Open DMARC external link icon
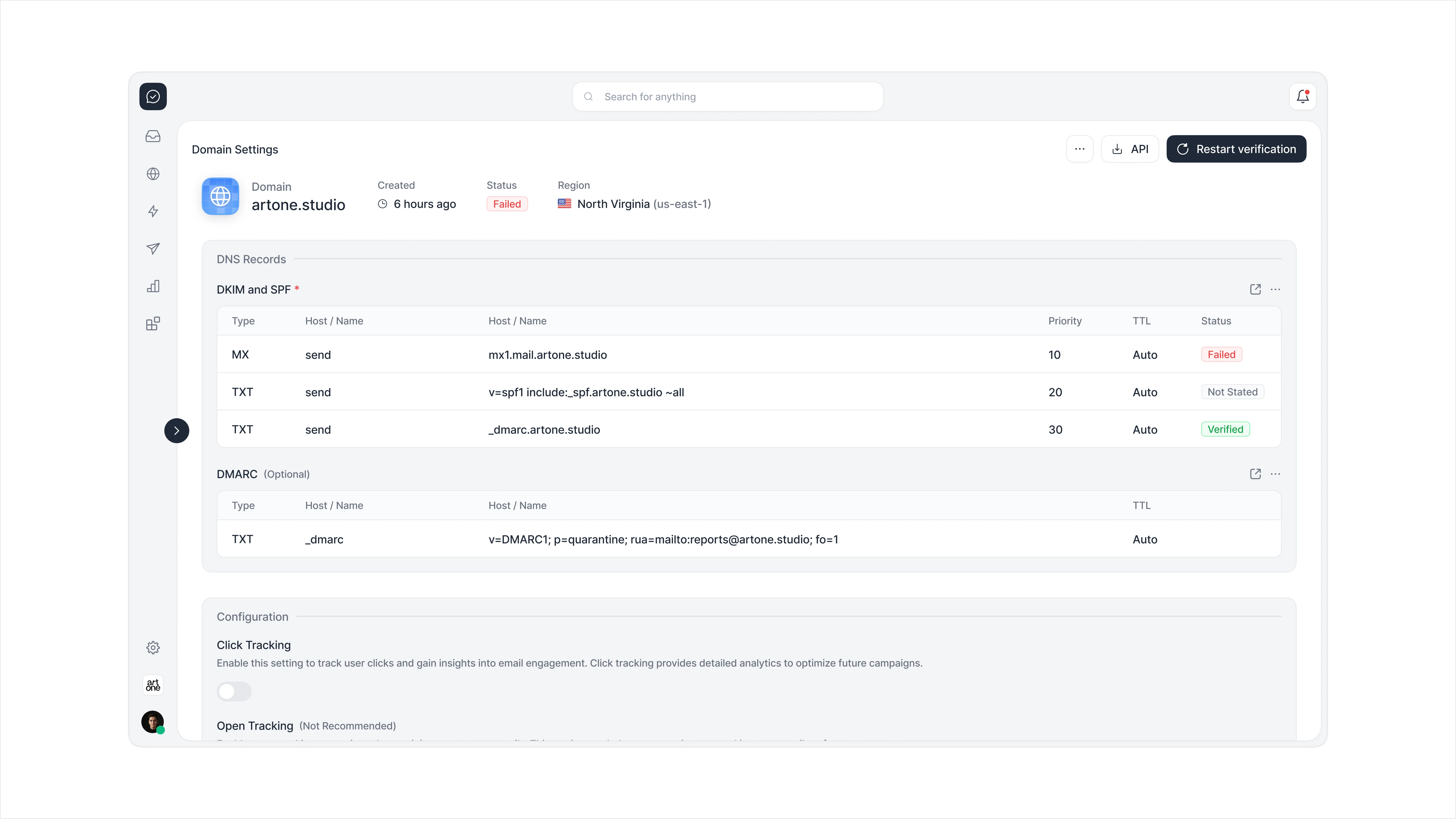The height and width of the screenshot is (819, 1456). tap(1255, 474)
